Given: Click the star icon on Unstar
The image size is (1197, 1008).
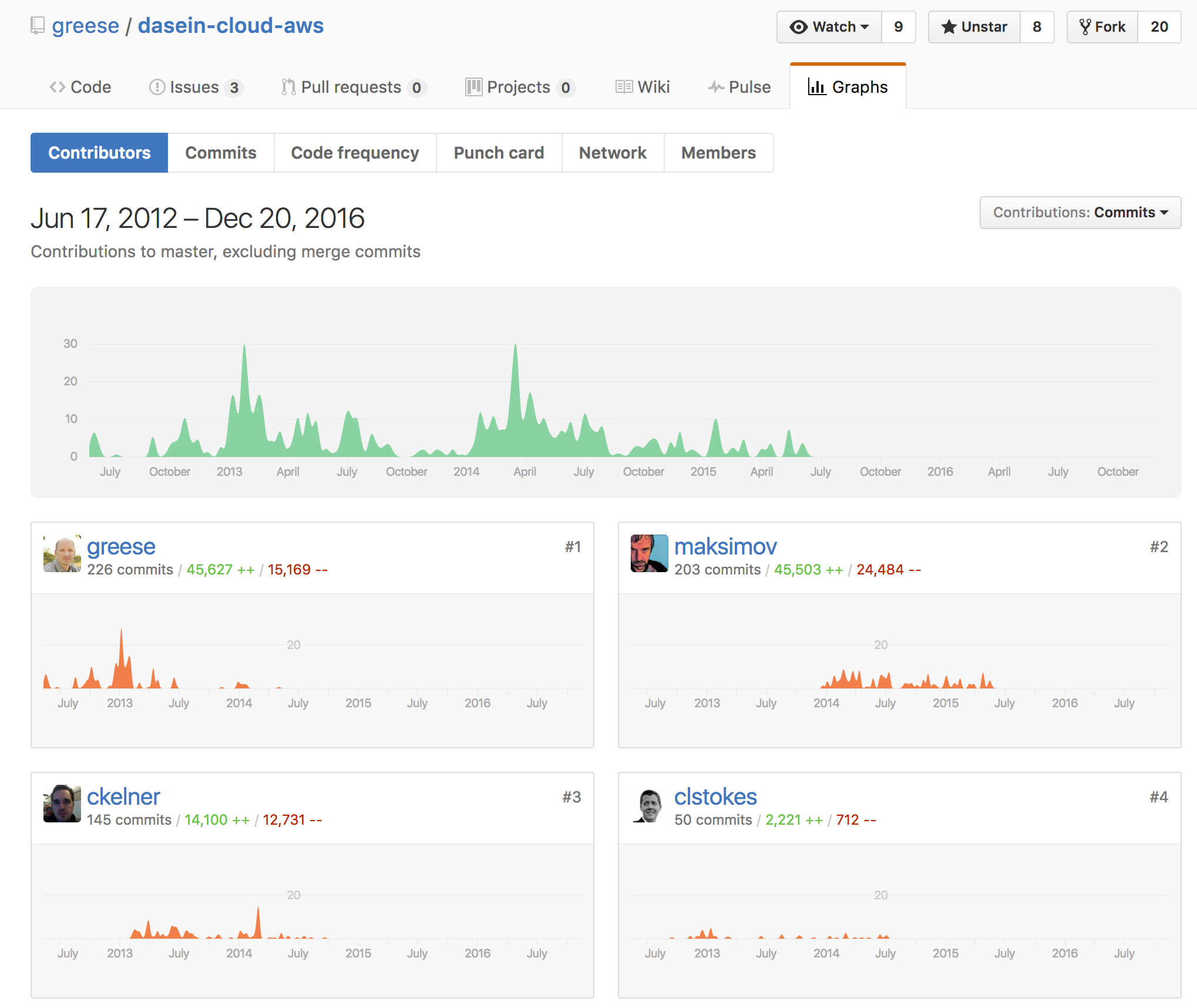Looking at the screenshot, I should (949, 27).
